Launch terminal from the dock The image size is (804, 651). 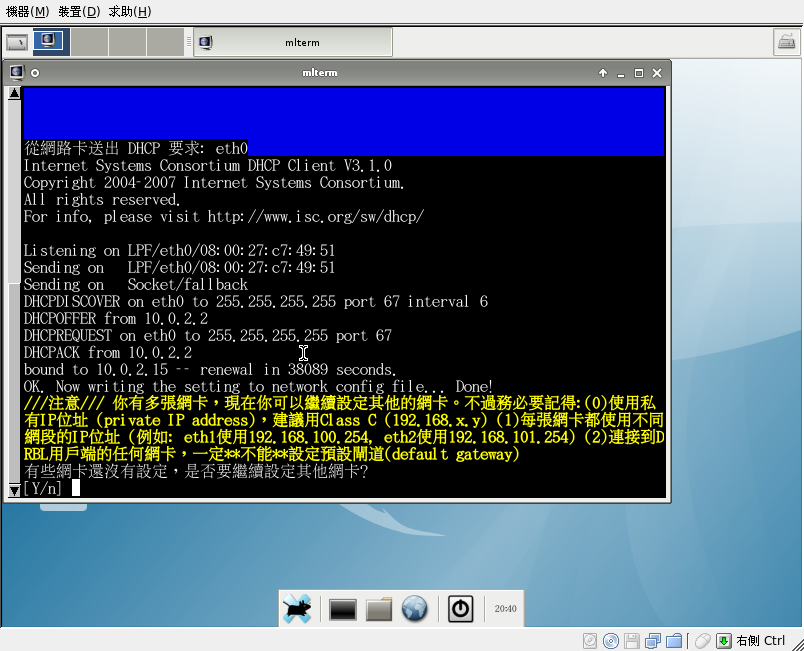click(343, 609)
